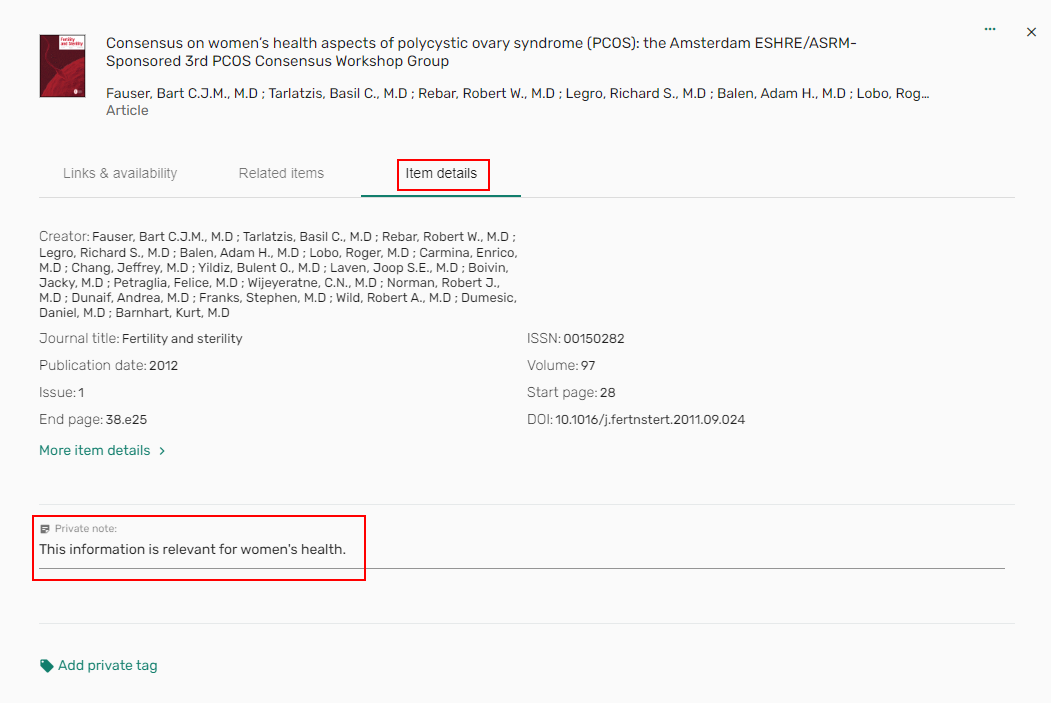Close the item details panel
The width and height of the screenshot is (1051, 703).
[1031, 32]
